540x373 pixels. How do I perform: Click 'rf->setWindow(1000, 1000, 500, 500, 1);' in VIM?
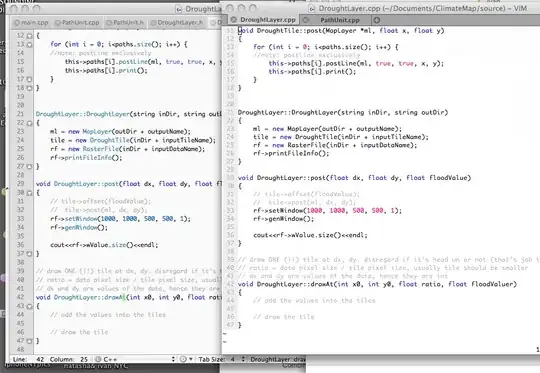point(328,210)
